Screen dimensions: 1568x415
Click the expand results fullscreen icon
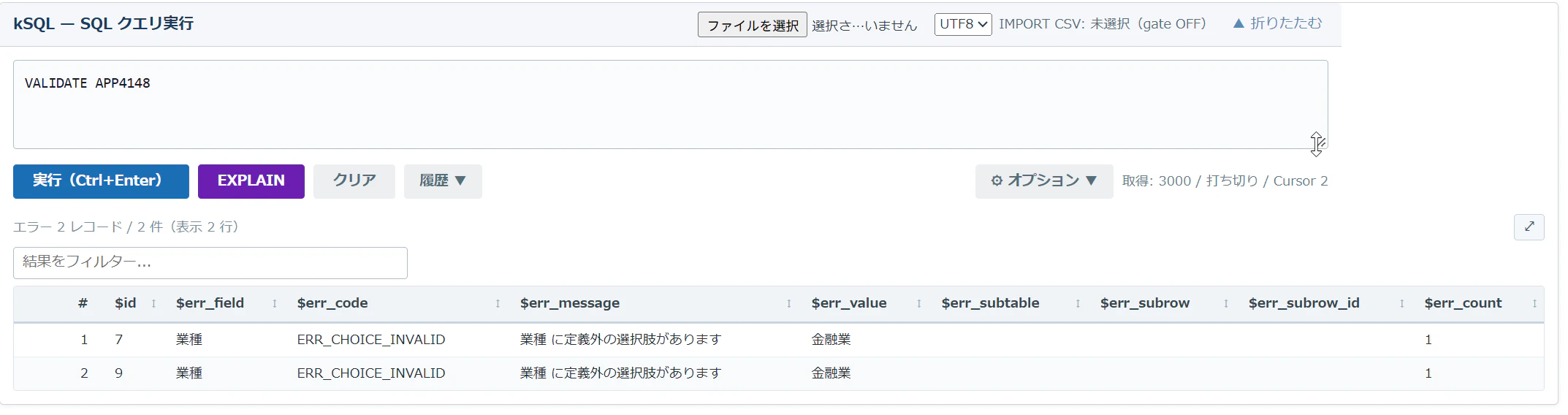click(x=1529, y=226)
